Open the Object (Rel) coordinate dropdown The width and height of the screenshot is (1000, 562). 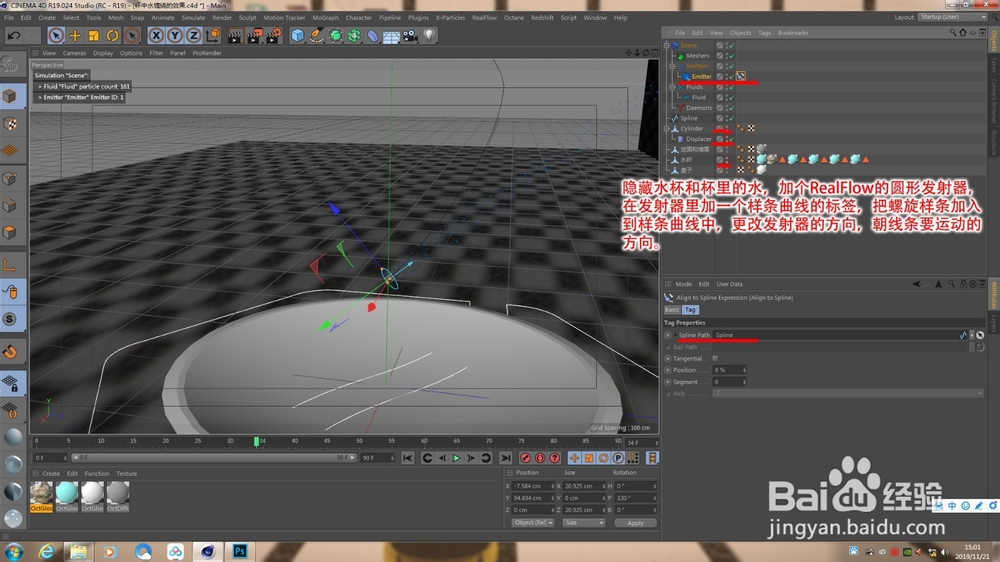tap(533, 523)
